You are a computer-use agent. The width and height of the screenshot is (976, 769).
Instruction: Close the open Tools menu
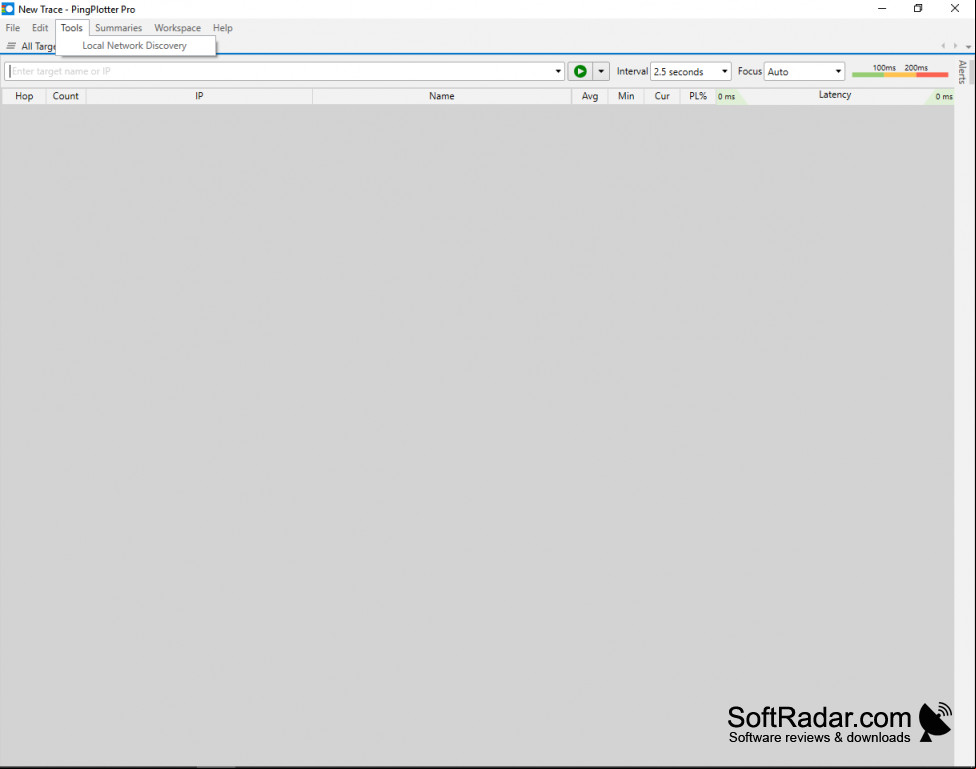pyautogui.click(x=72, y=28)
